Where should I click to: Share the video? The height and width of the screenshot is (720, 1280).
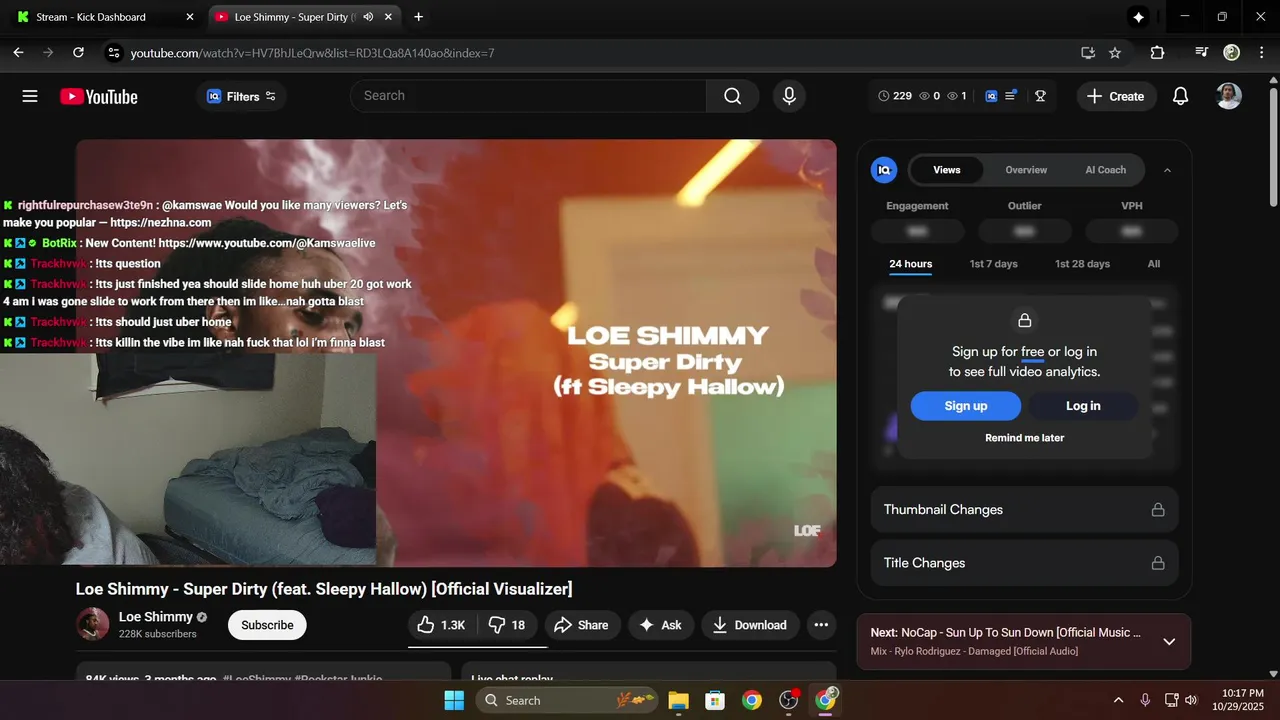pyautogui.click(x=581, y=625)
